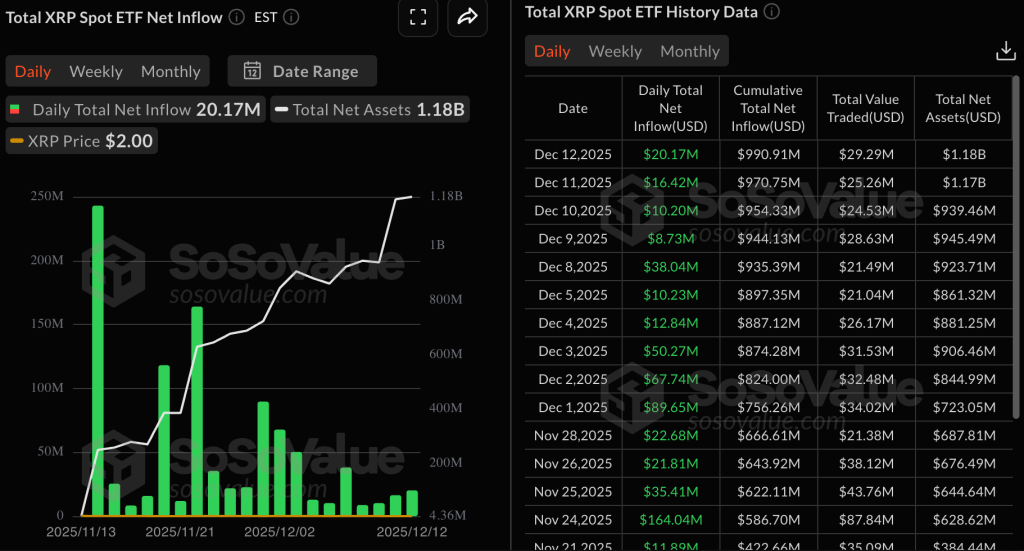The height and width of the screenshot is (551, 1024).
Task: Toggle XRP Price legend series
Action: pyautogui.click(x=81, y=141)
